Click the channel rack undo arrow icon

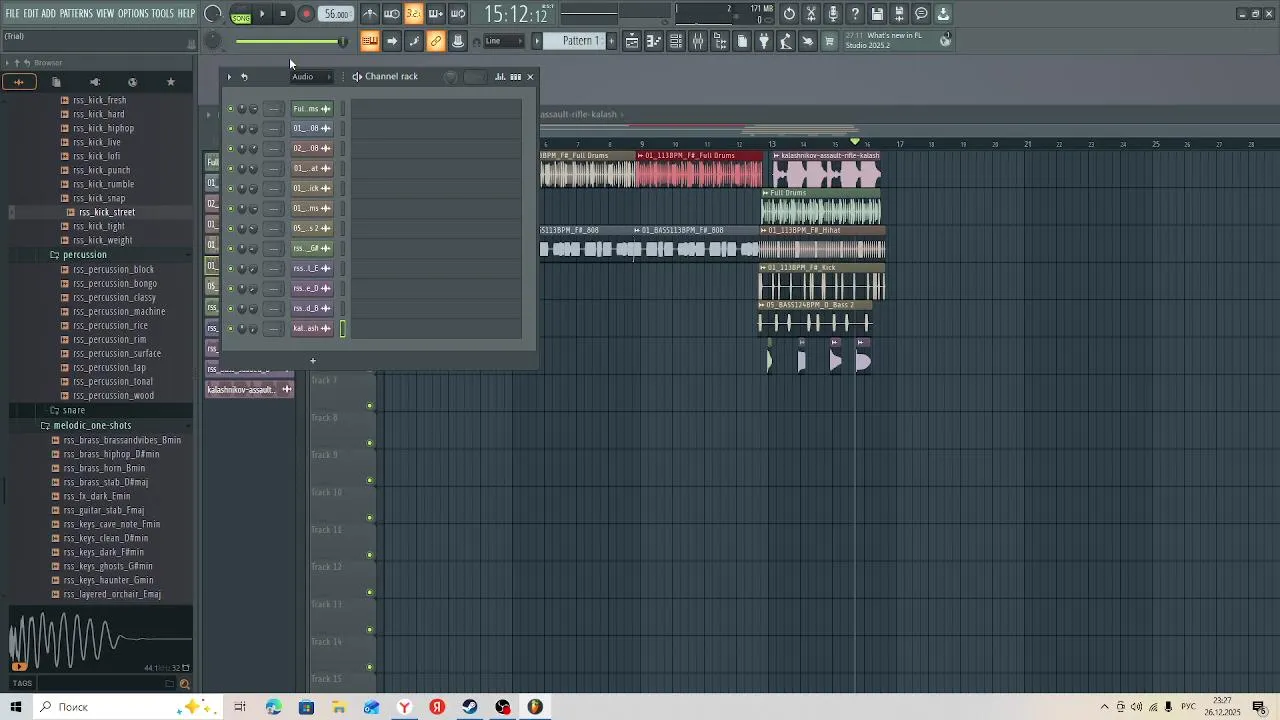244,77
